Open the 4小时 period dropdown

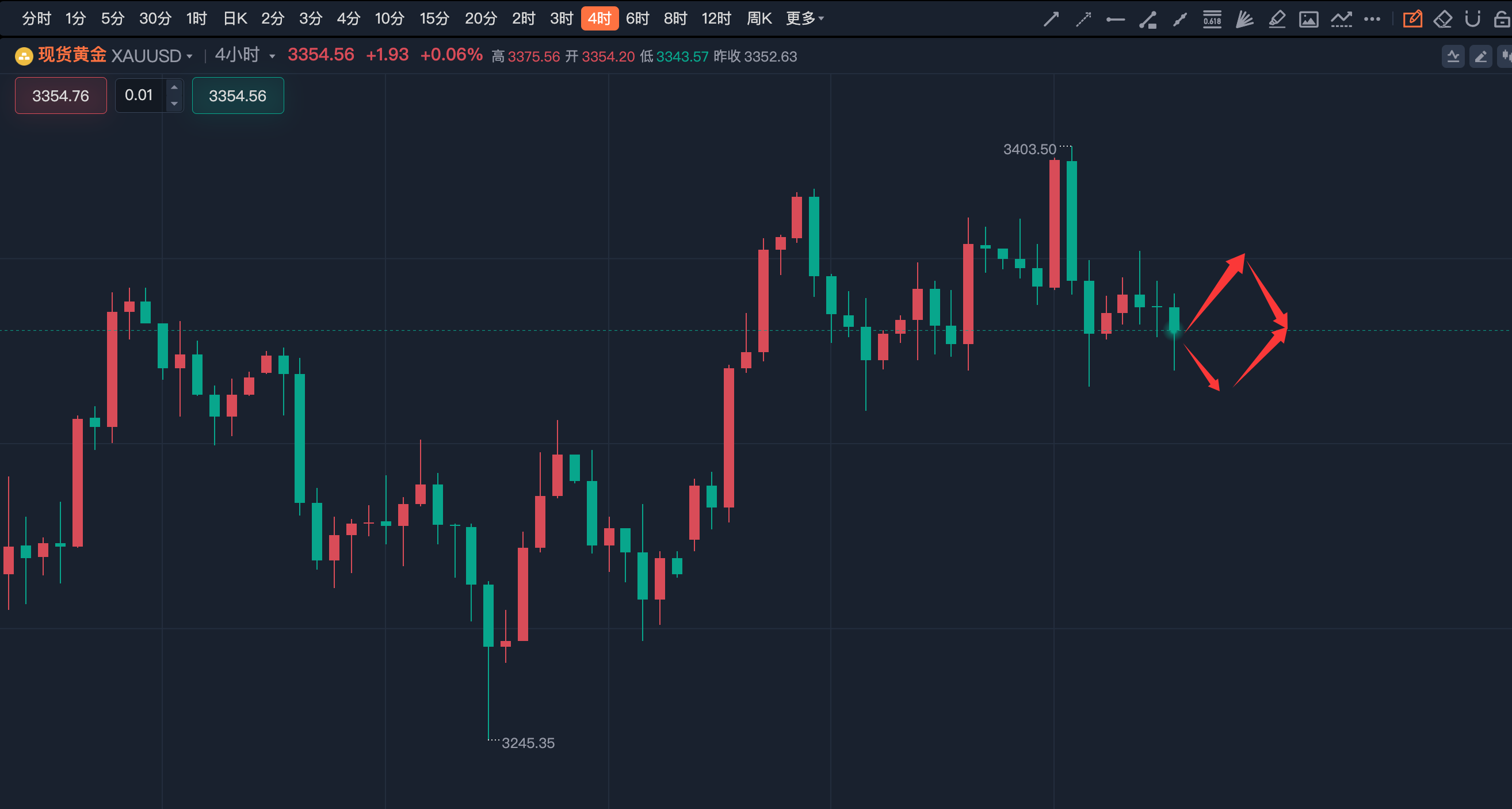245,56
